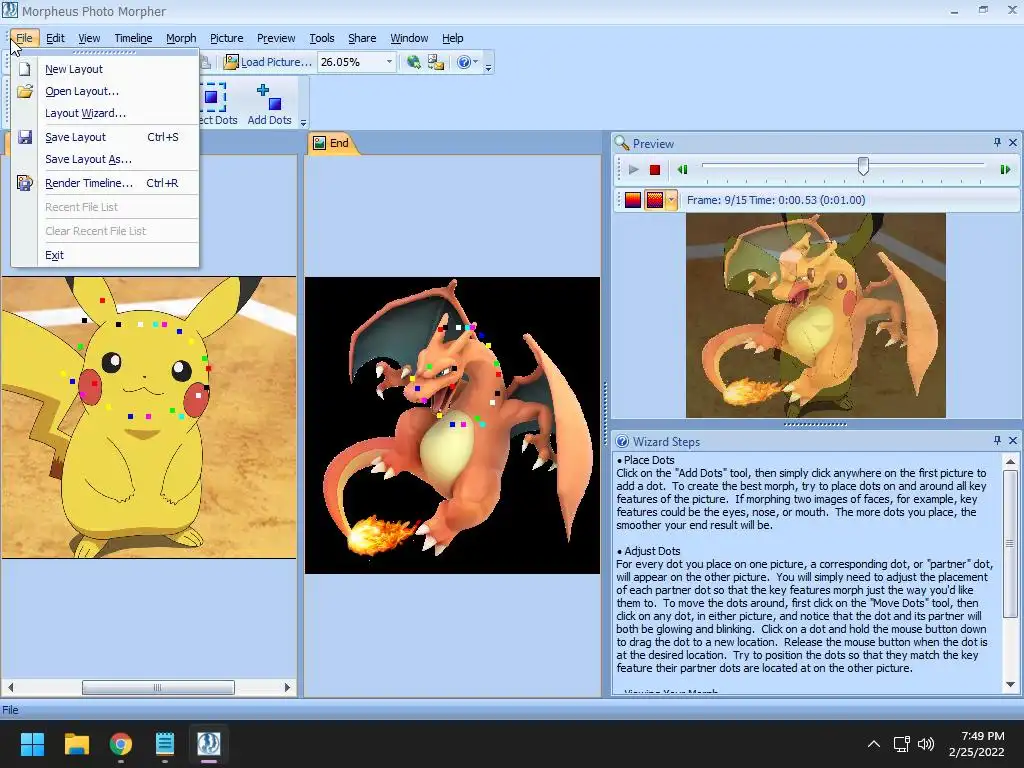Open the File menu
Screen dimensions: 1024x768
pos(24,38)
